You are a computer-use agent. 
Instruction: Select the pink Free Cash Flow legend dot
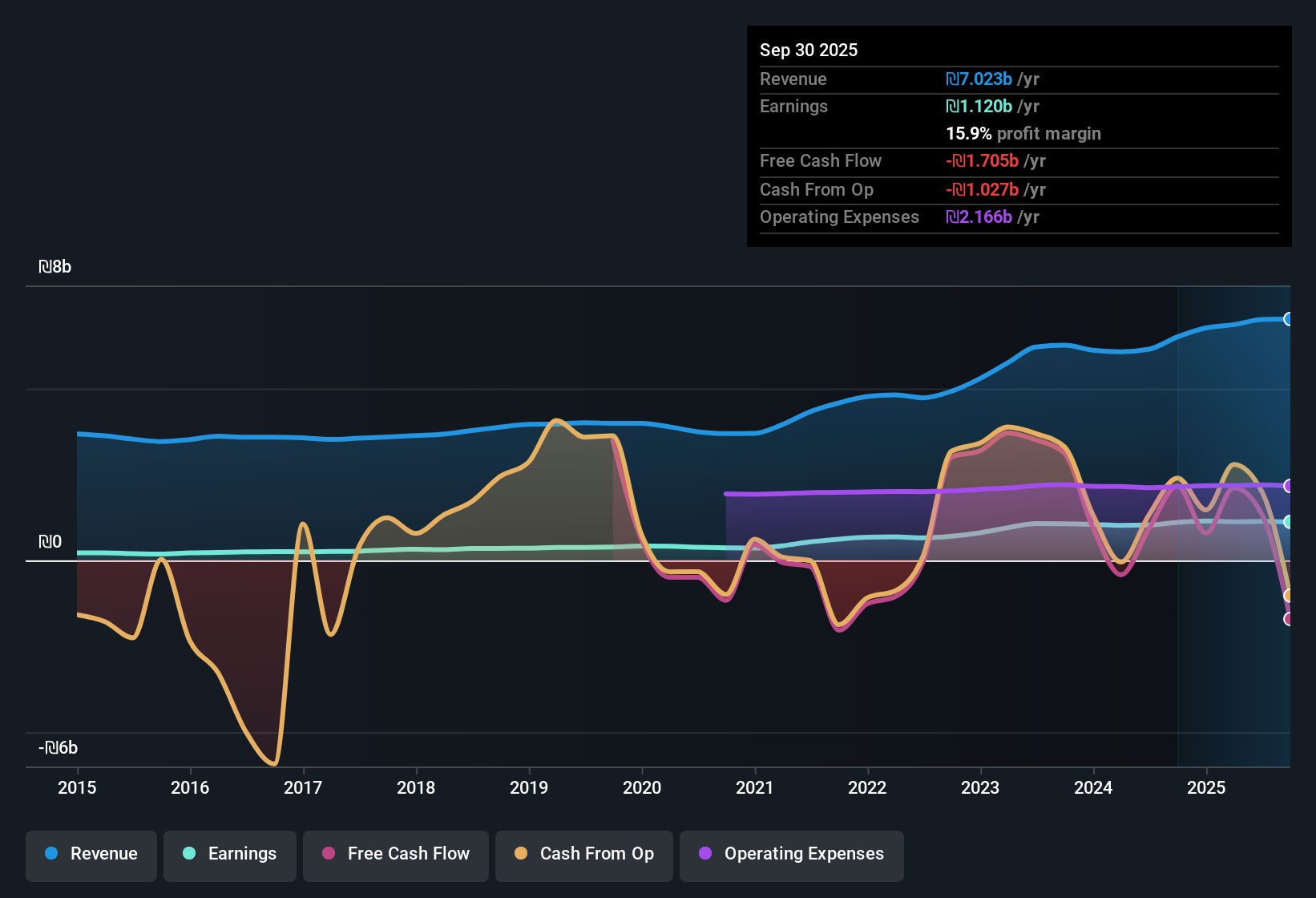click(x=327, y=854)
